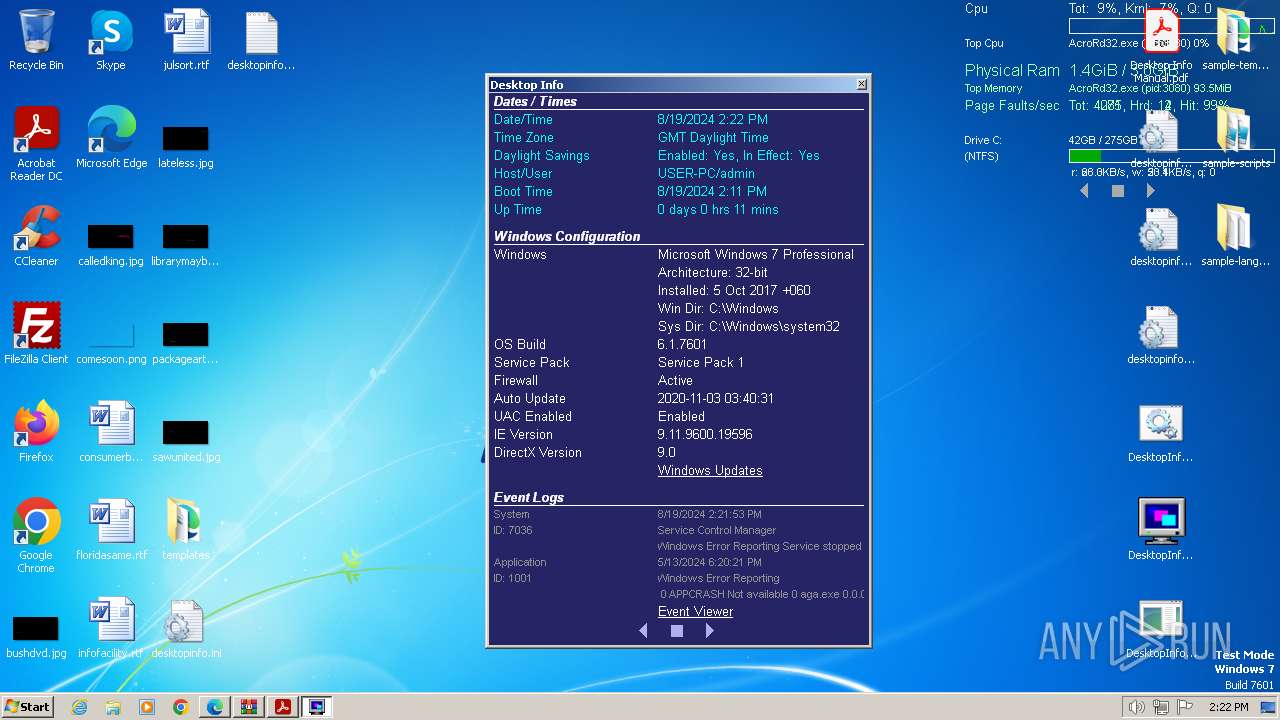Select the Google Chrome desktop shortcut
This screenshot has height=720, width=1280.
coord(36,536)
